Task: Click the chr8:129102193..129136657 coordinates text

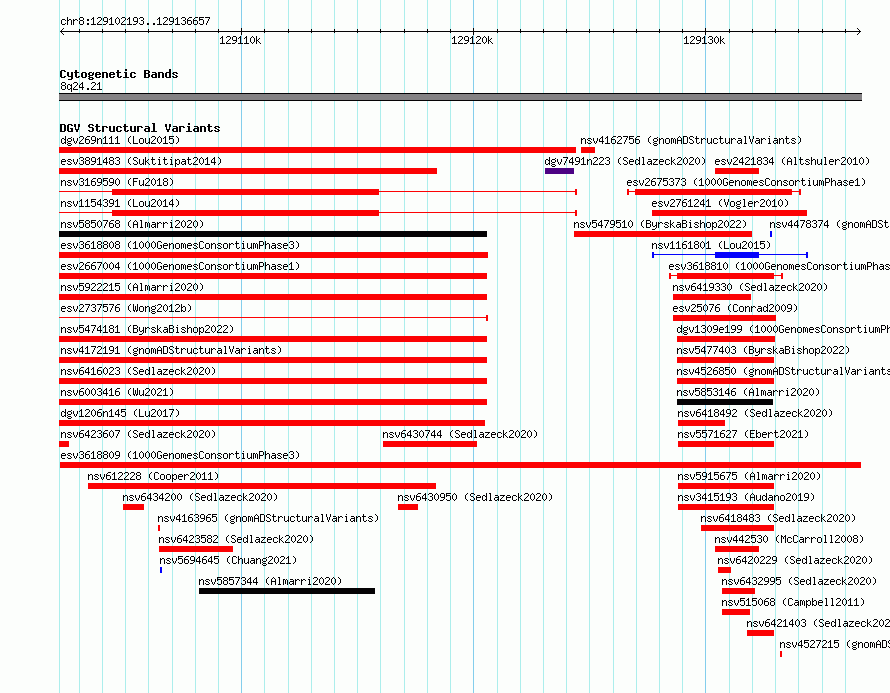Action: (135, 21)
